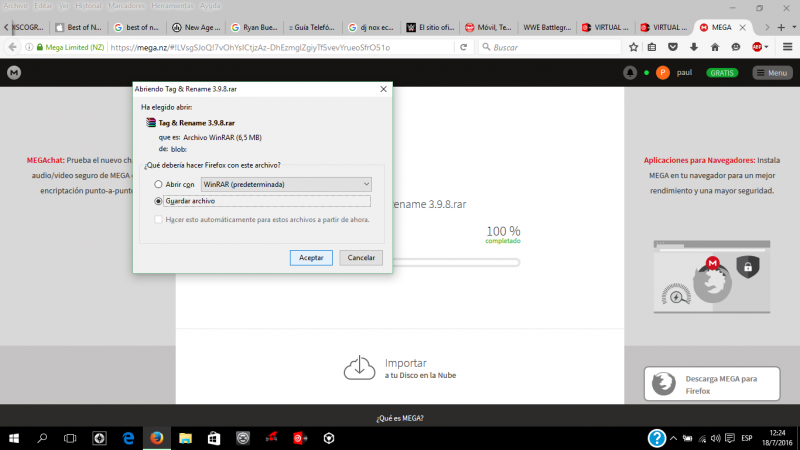Click the ¿Qué es MEGA? link
Image resolution: width=800 pixels, height=450 pixels.
399,418
